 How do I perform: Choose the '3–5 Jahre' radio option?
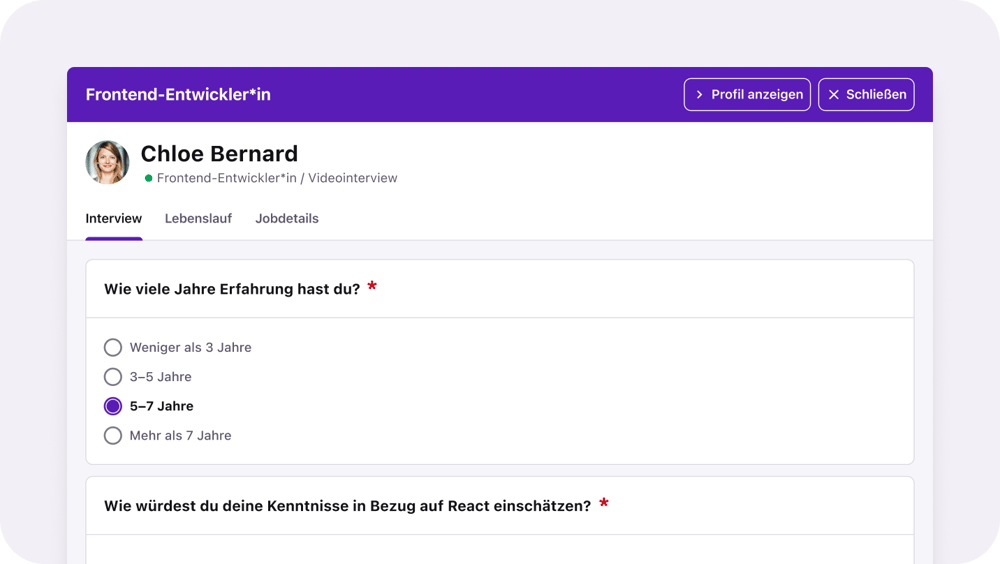pyautogui.click(x=113, y=377)
